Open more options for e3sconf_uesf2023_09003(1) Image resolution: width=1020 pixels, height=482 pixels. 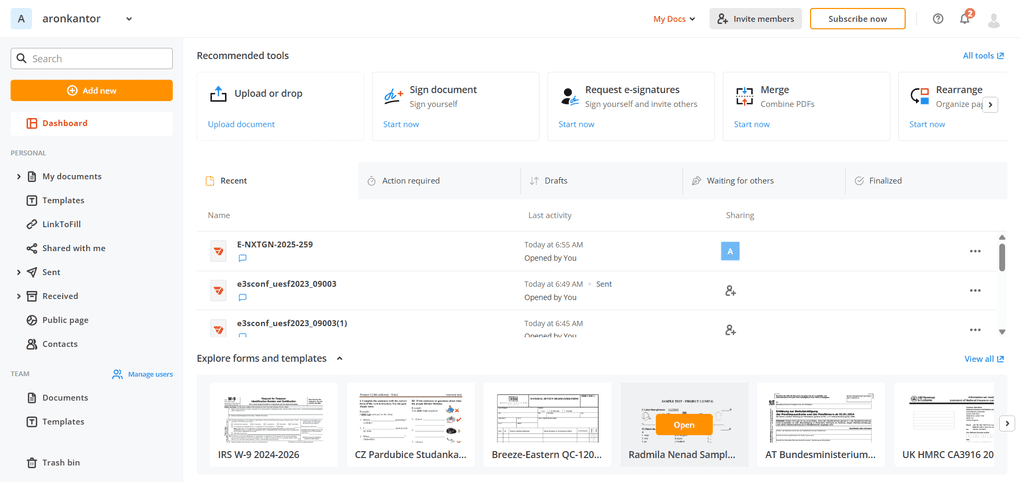point(975,330)
